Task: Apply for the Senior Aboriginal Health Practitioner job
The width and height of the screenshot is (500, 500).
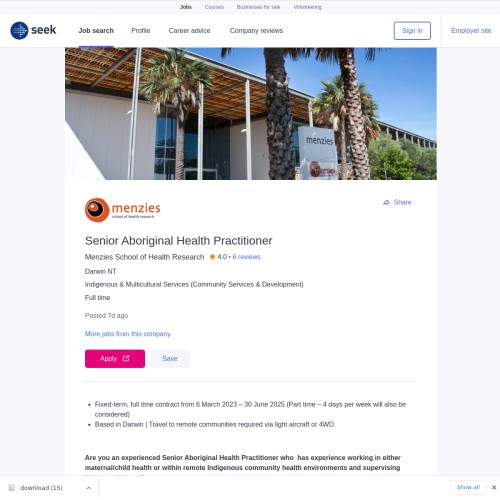Action: (115, 359)
